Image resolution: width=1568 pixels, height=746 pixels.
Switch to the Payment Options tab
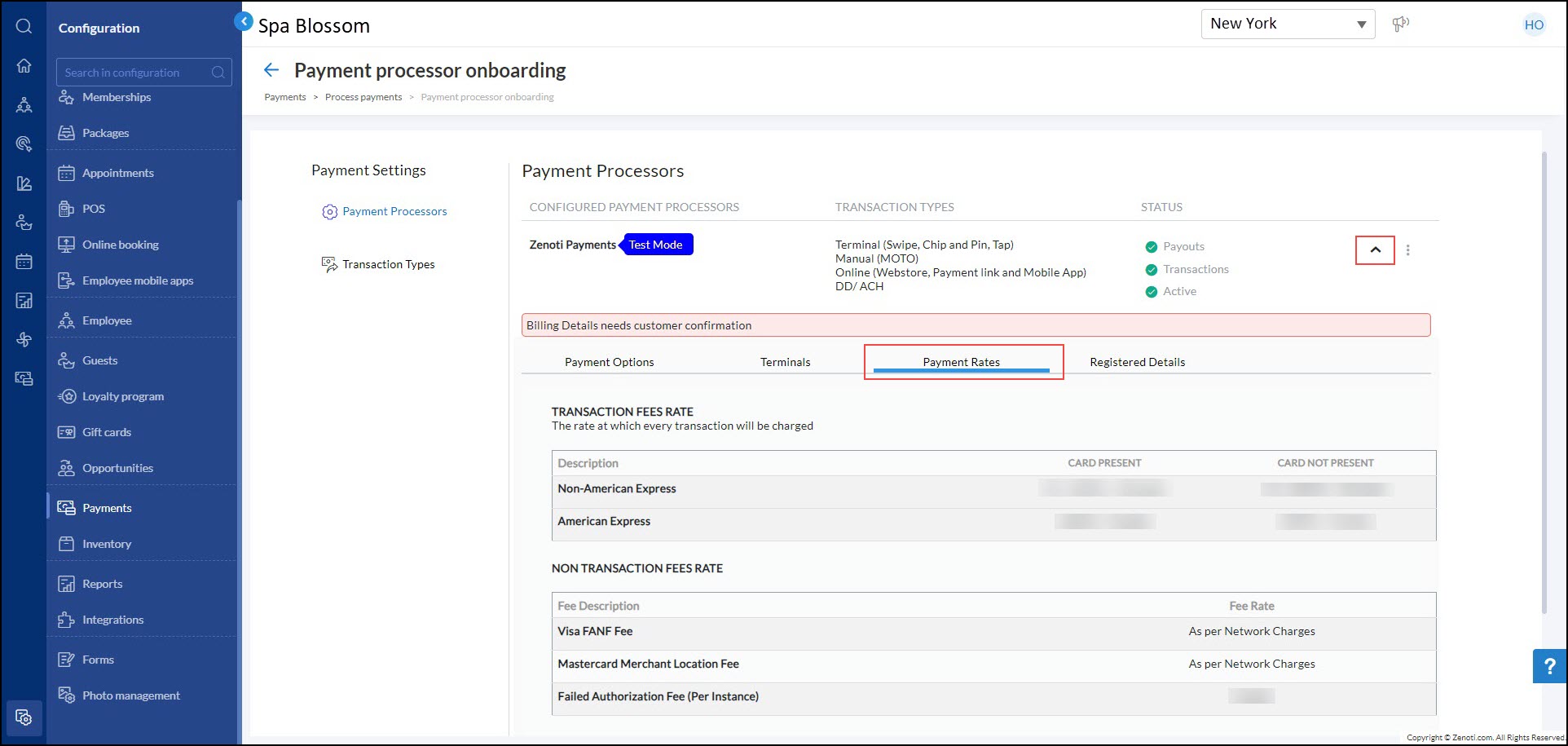[x=609, y=362]
